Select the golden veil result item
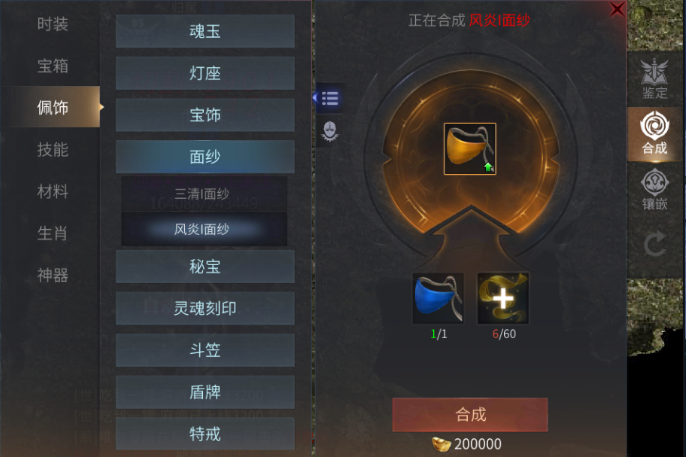The height and width of the screenshot is (457, 686). pyautogui.click(x=470, y=149)
